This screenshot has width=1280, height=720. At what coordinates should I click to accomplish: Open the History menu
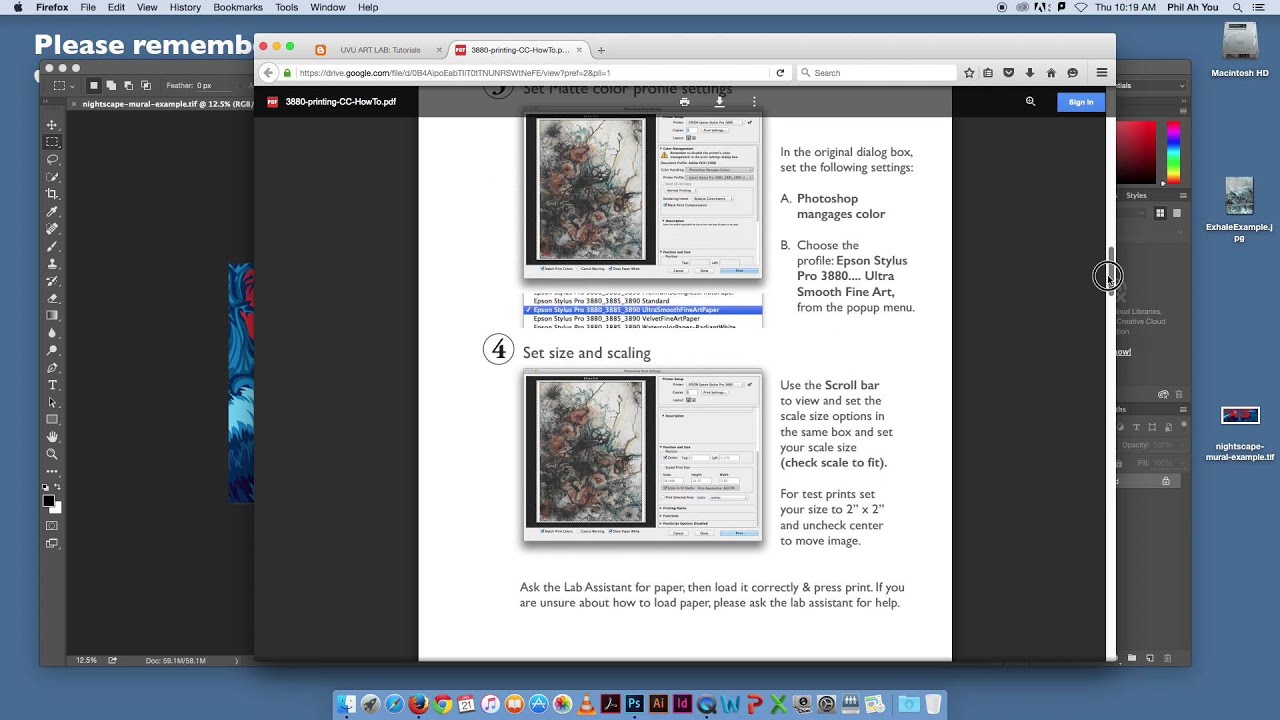[x=185, y=7]
